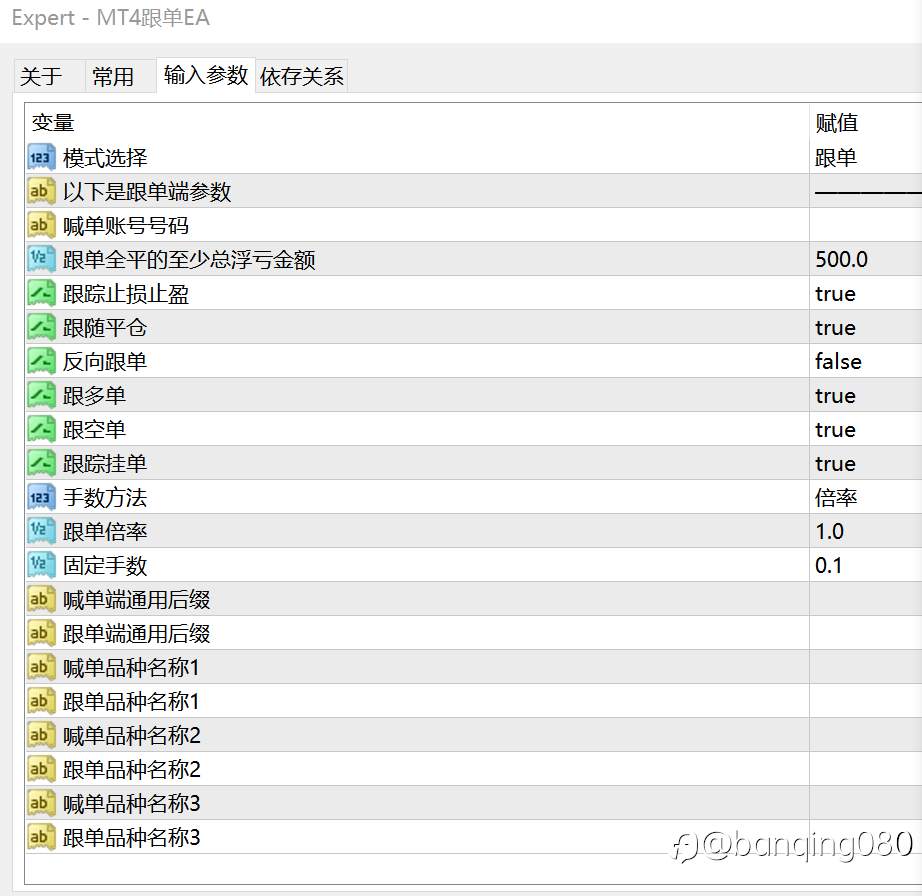This screenshot has height=896, width=922.
Task: Click the string icon beside 跟单品种名称3
Action: click(x=41, y=837)
